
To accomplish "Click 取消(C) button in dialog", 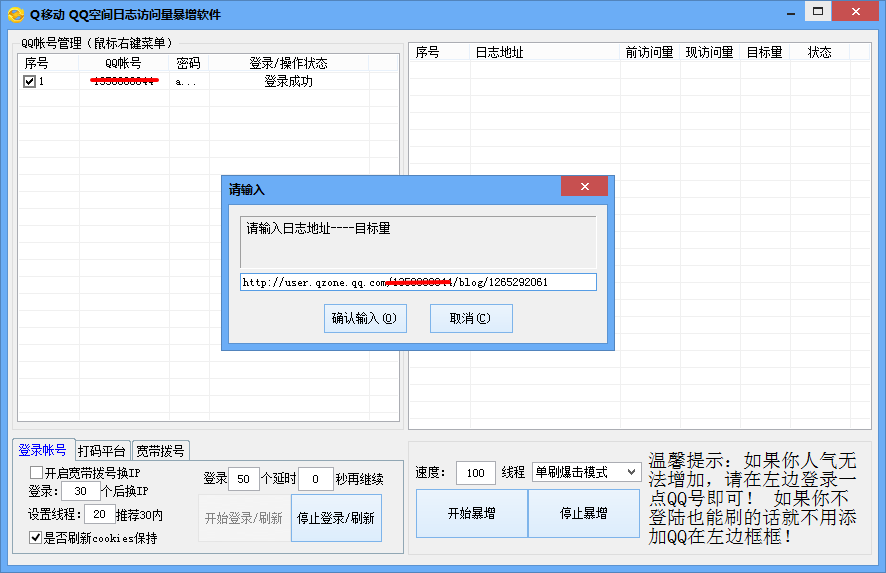I will (471, 318).
